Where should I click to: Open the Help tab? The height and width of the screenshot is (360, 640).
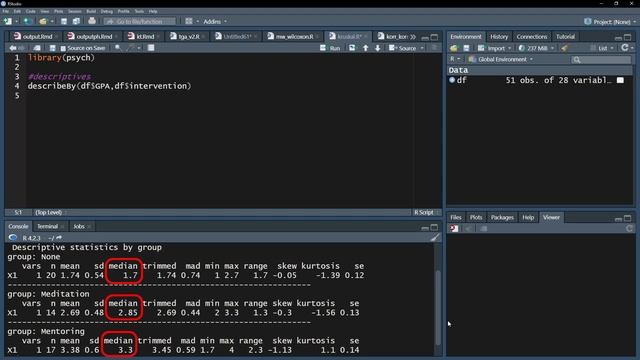[528, 217]
